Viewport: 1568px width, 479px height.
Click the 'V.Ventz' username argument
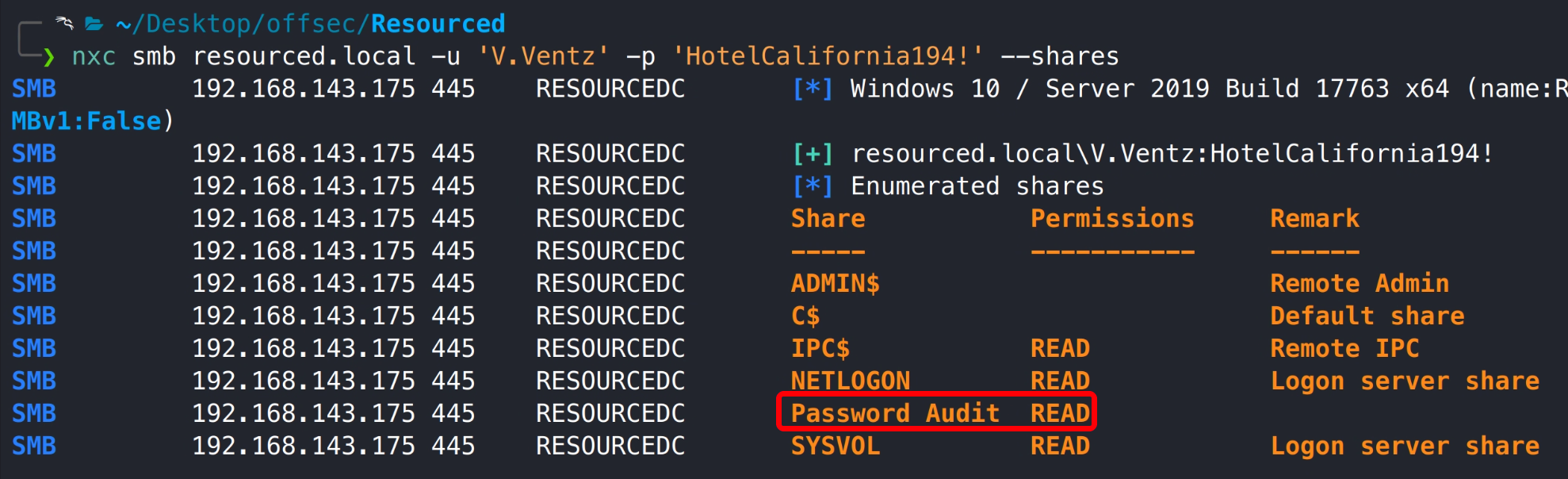[x=544, y=56]
